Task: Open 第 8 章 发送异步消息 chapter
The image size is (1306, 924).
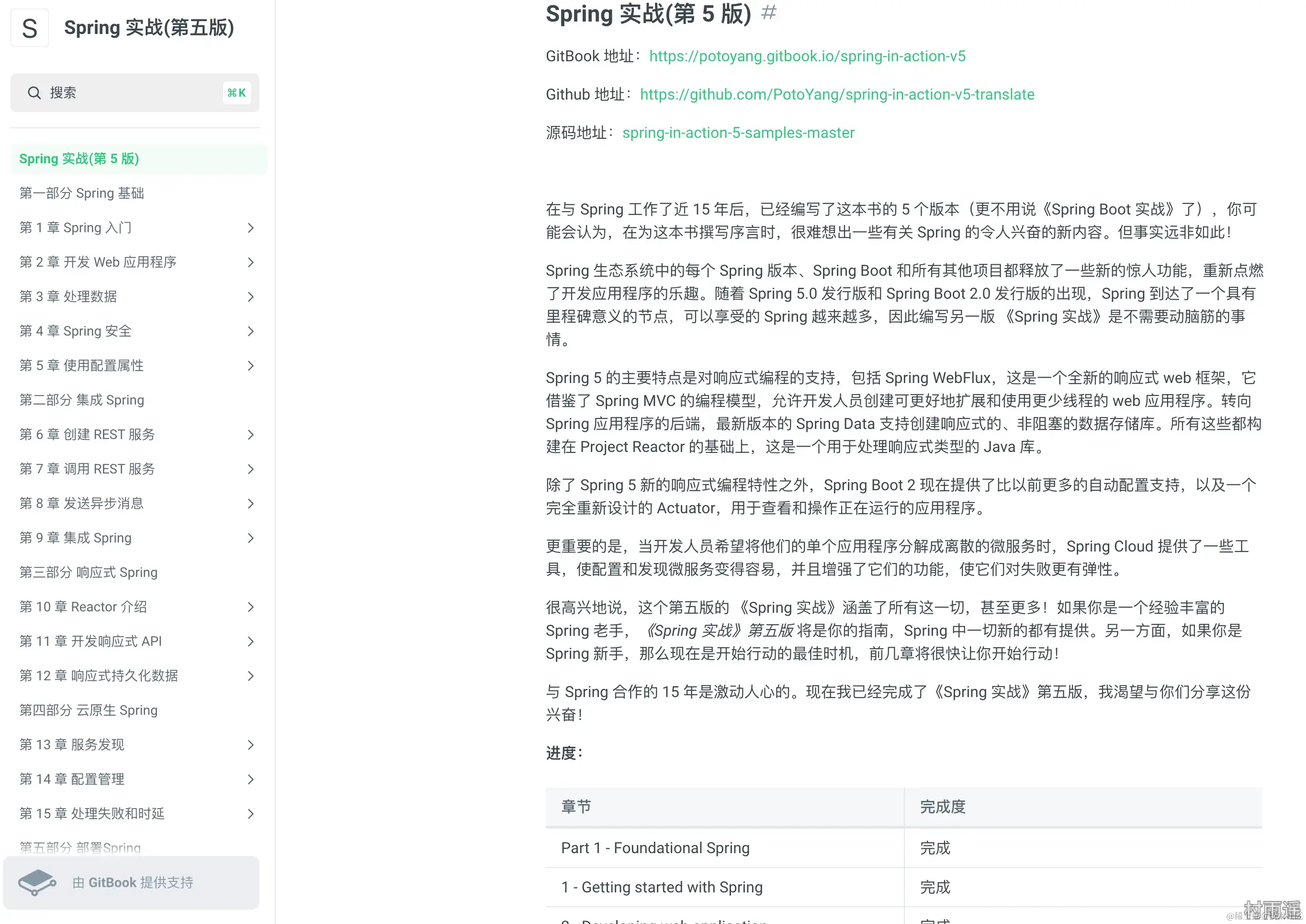Action: tap(81, 504)
